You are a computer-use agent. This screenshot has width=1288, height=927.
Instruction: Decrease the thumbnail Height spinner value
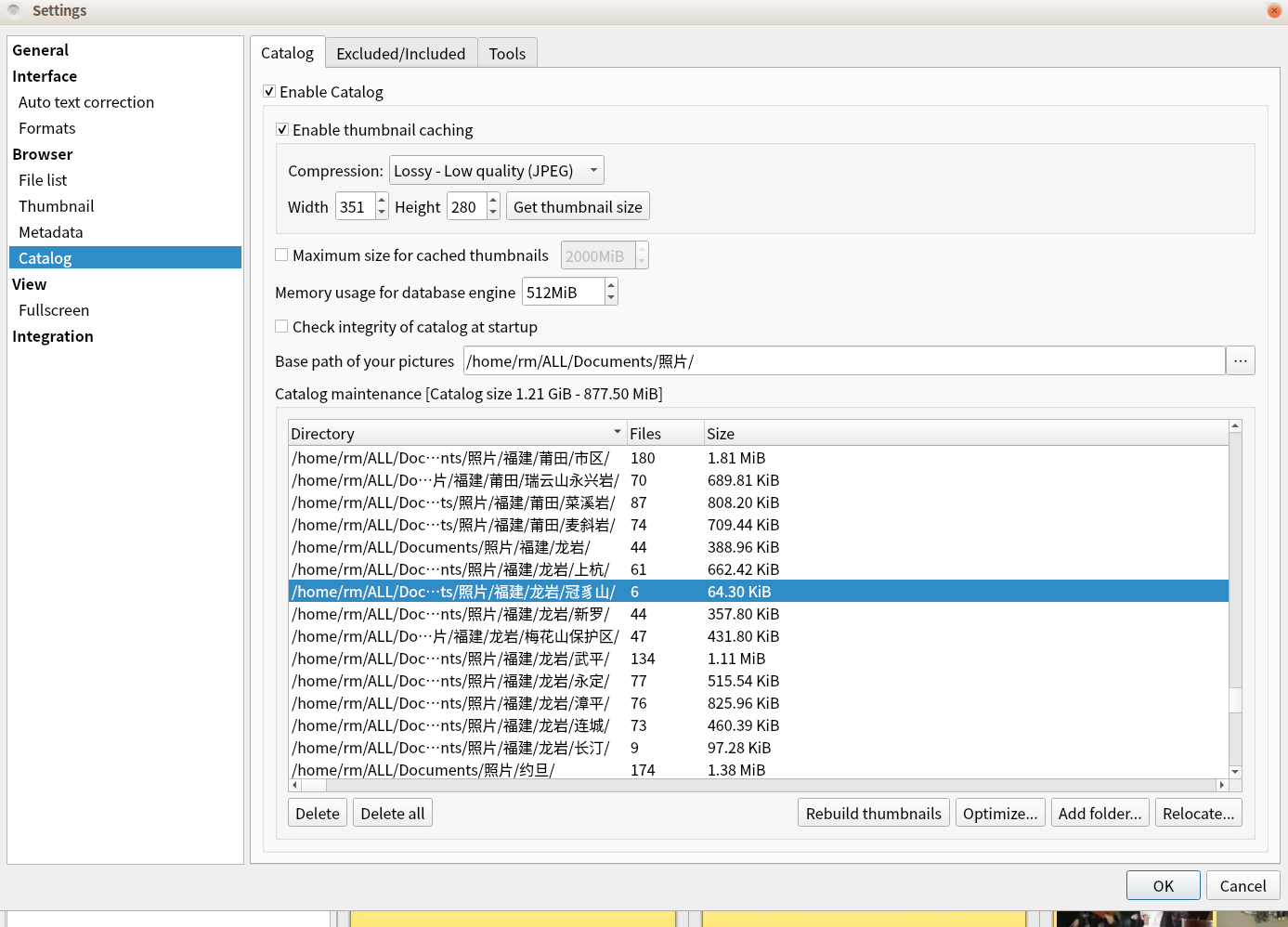[x=493, y=213]
